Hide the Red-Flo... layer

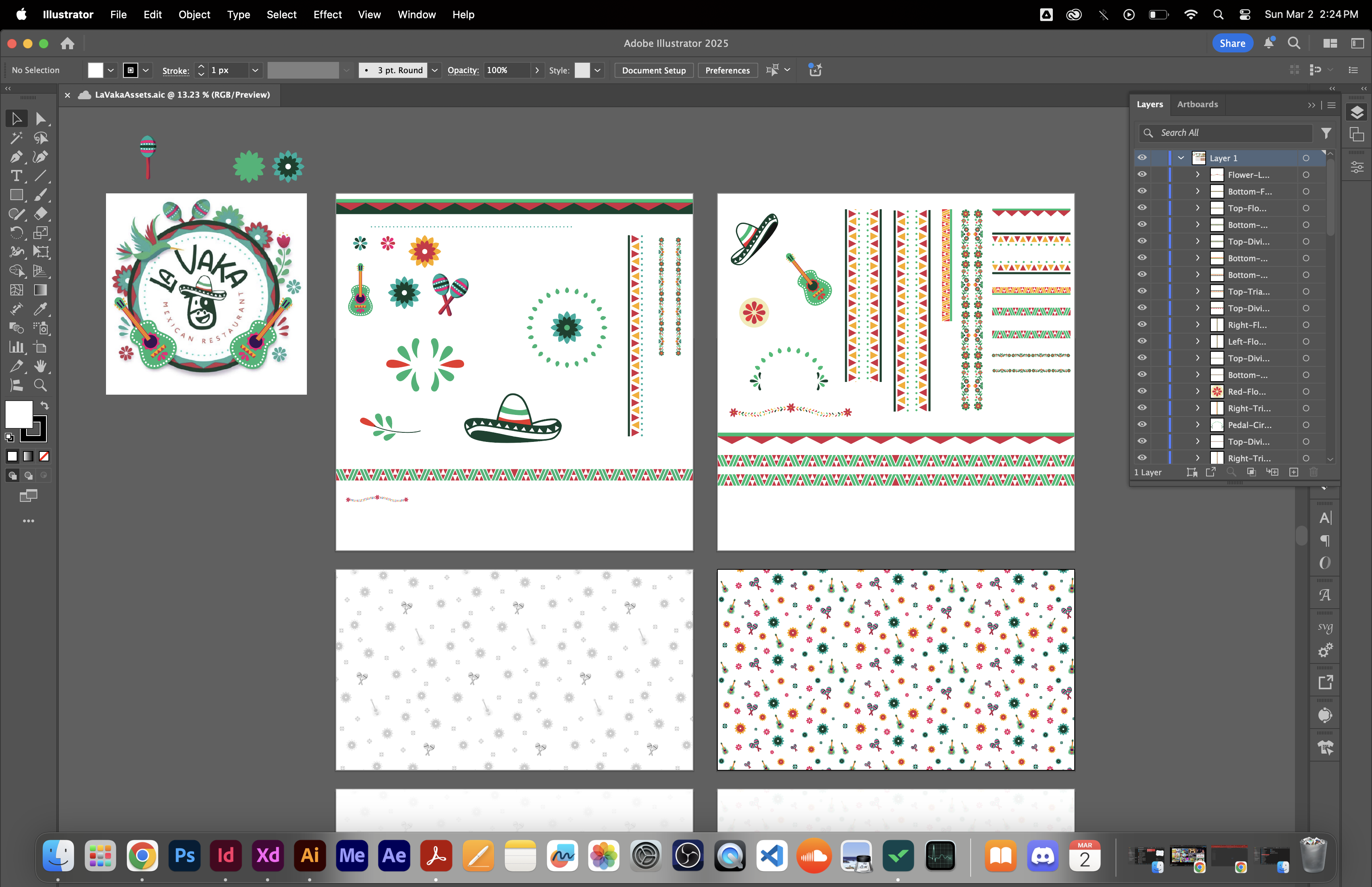[x=1142, y=391]
